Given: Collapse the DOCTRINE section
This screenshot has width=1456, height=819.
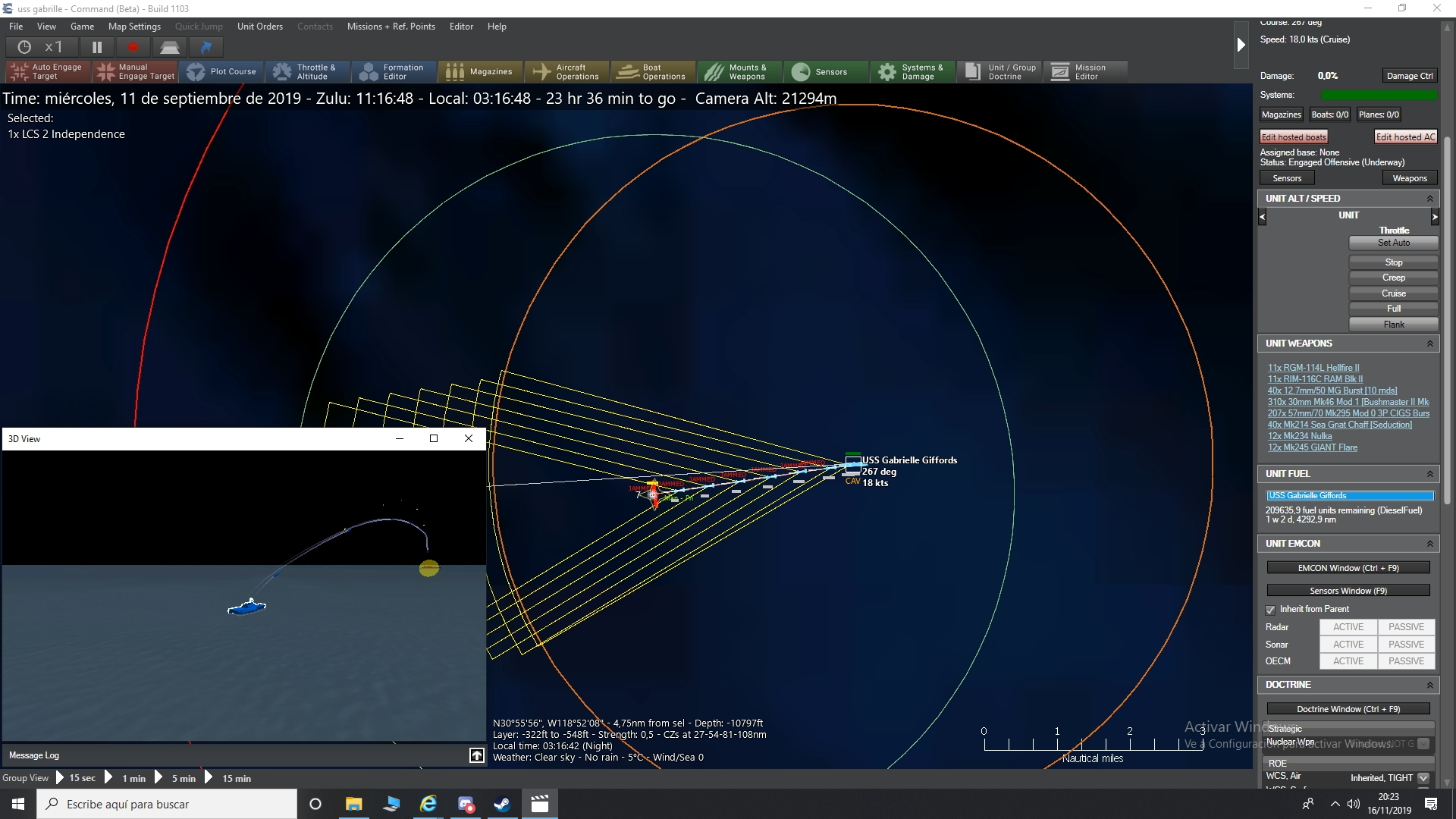Looking at the screenshot, I should [x=1429, y=685].
